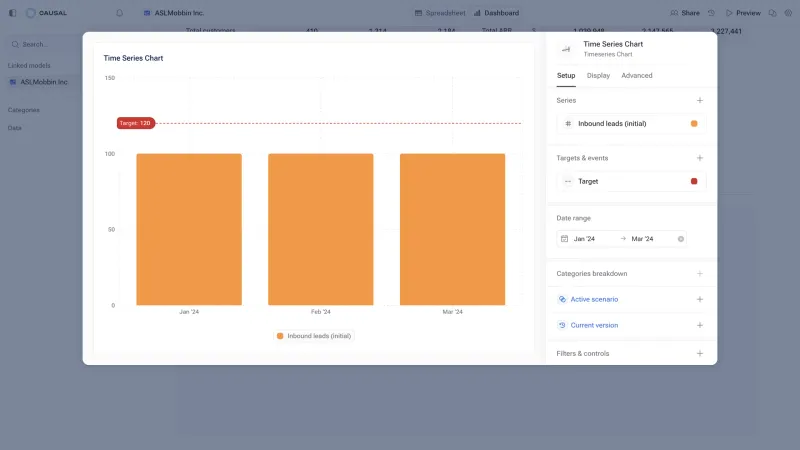Click the Search field in sidebar

(43, 44)
